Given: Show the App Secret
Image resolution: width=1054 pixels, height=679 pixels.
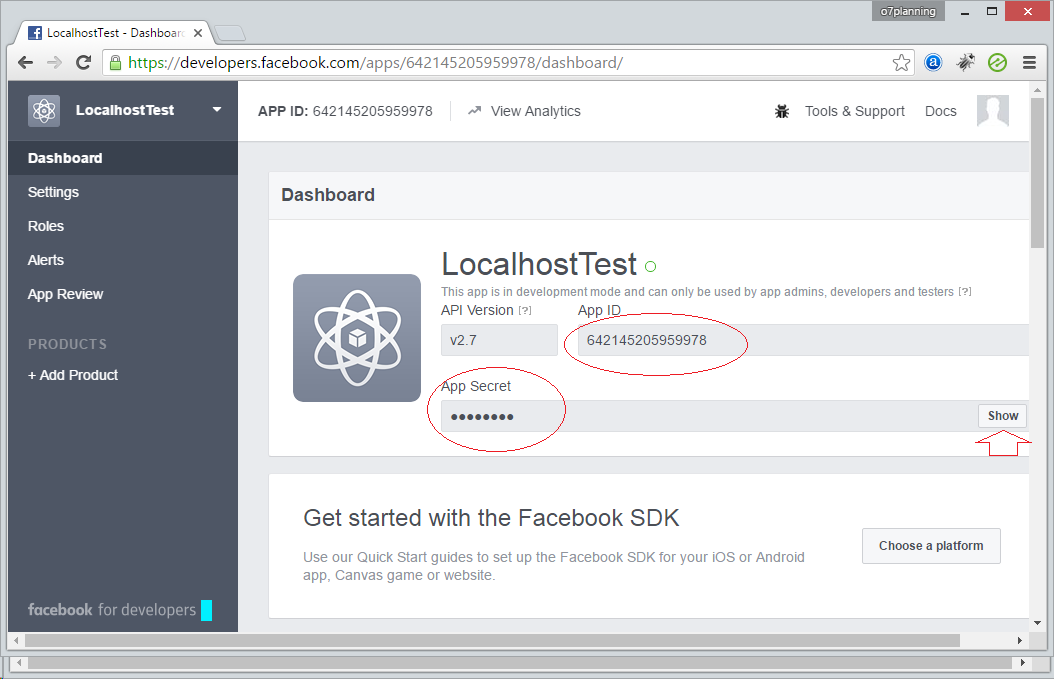Looking at the screenshot, I should pyautogui.click(x=1002, y=416).
